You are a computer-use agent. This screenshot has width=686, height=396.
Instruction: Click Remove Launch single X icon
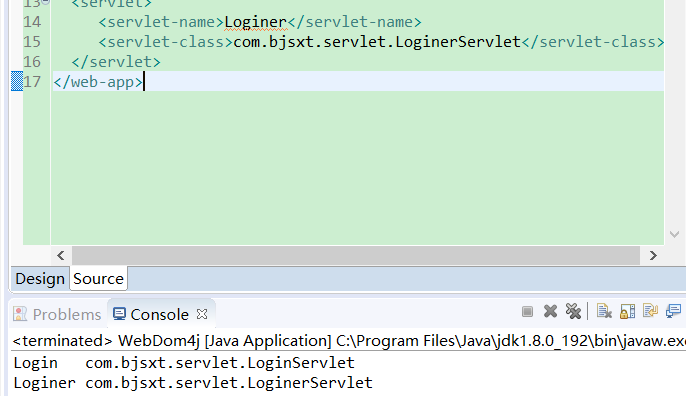click(550, 312)
